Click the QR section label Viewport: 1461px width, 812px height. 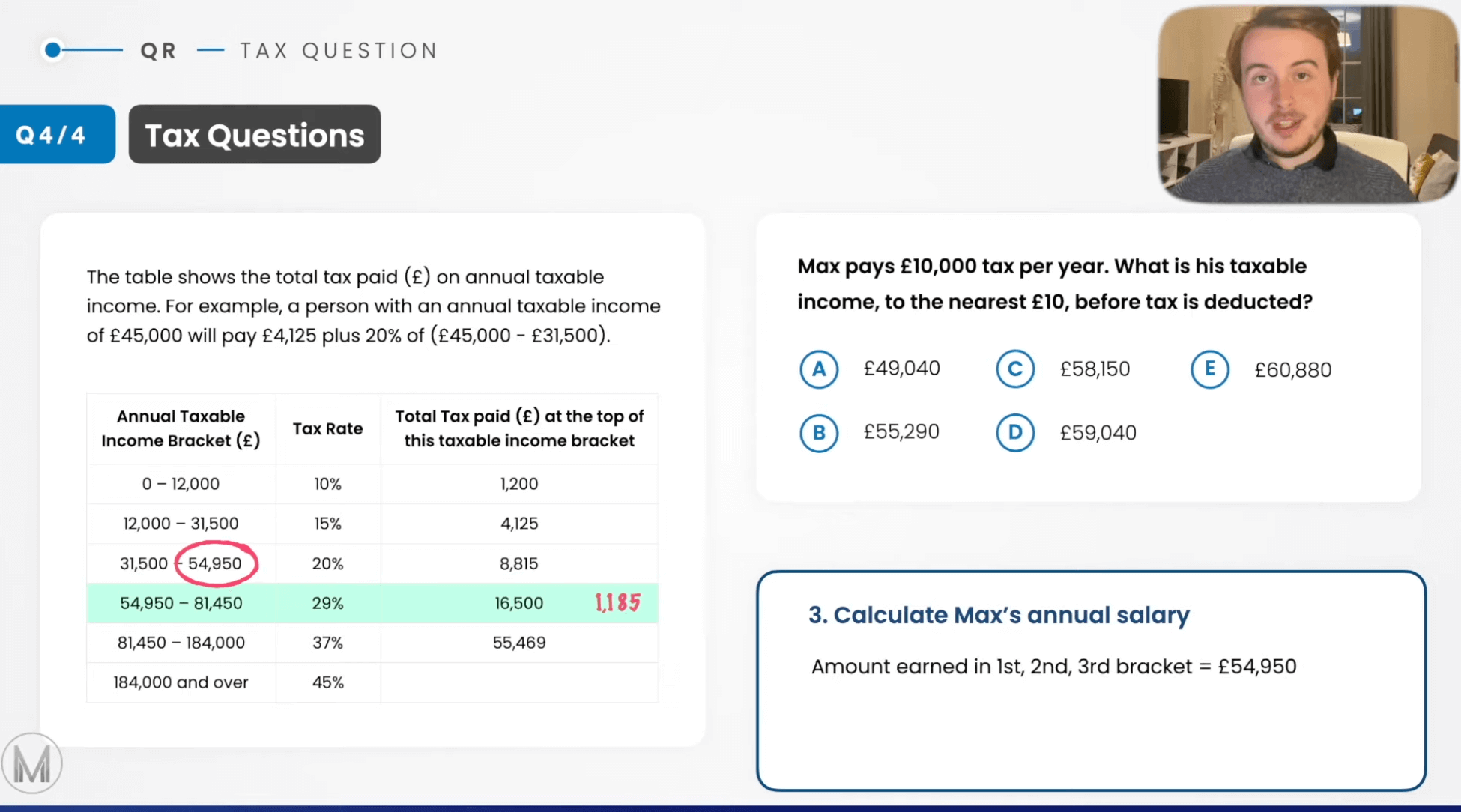pos(158,51)
